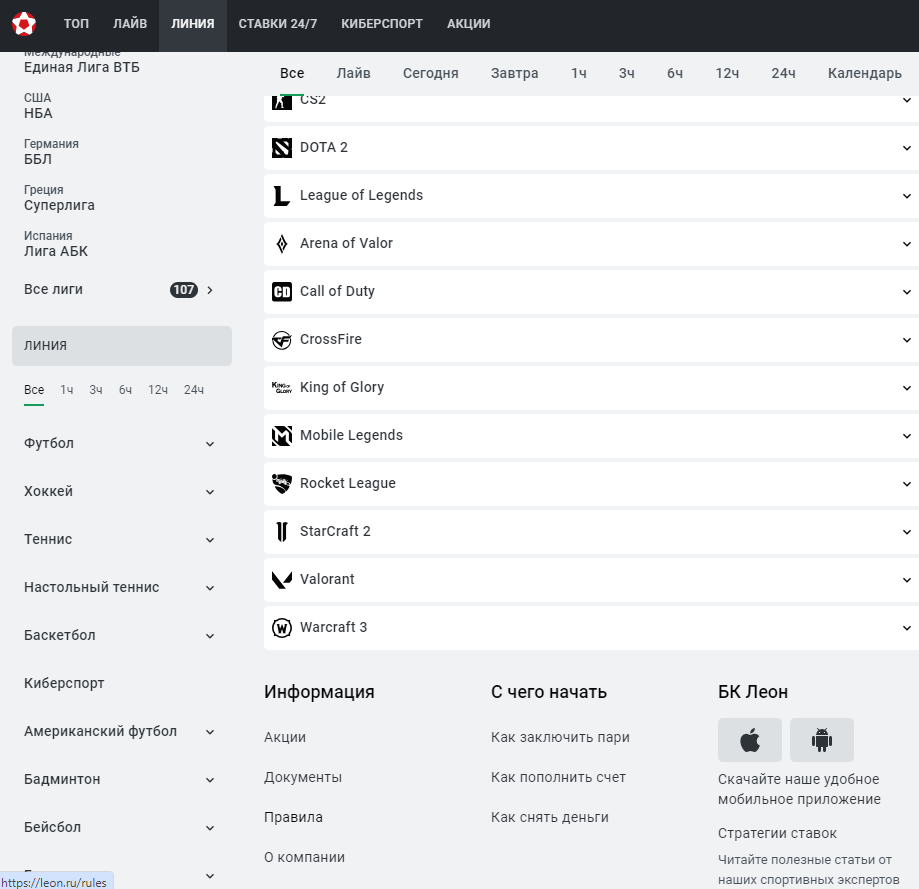Image resolution: width=919 pixels, height=889 pixels.
Task: Click the Mobile Legends icon
Action: tap(282, 436)
